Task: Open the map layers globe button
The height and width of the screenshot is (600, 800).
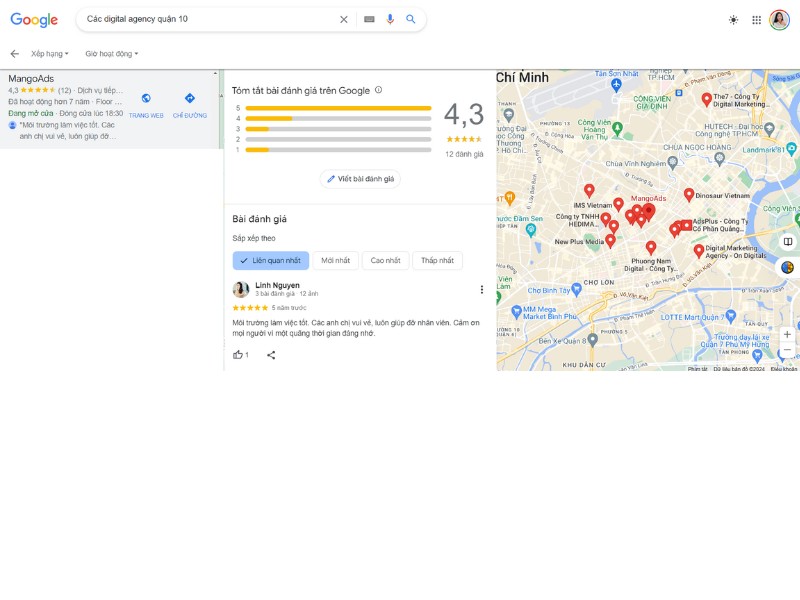Action: coord(787,267)
